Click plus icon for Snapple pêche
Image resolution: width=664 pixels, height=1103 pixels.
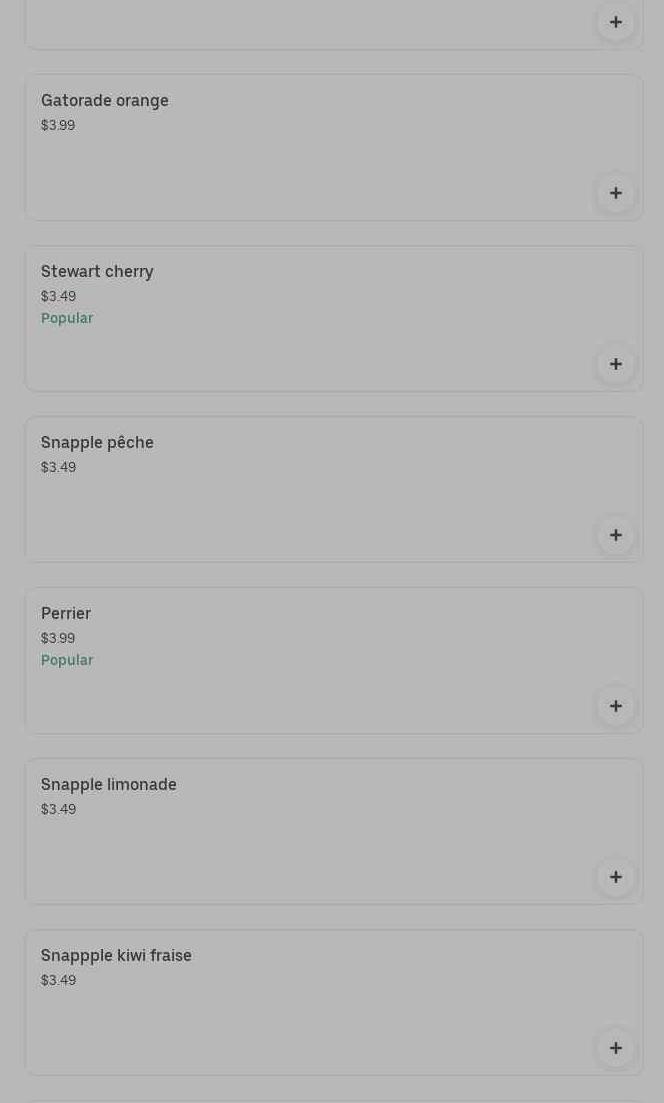pos(616,535)
